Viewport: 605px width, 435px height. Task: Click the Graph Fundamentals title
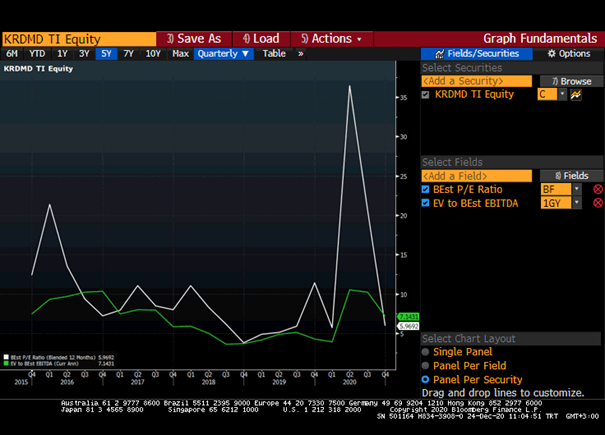click(540, 39)
